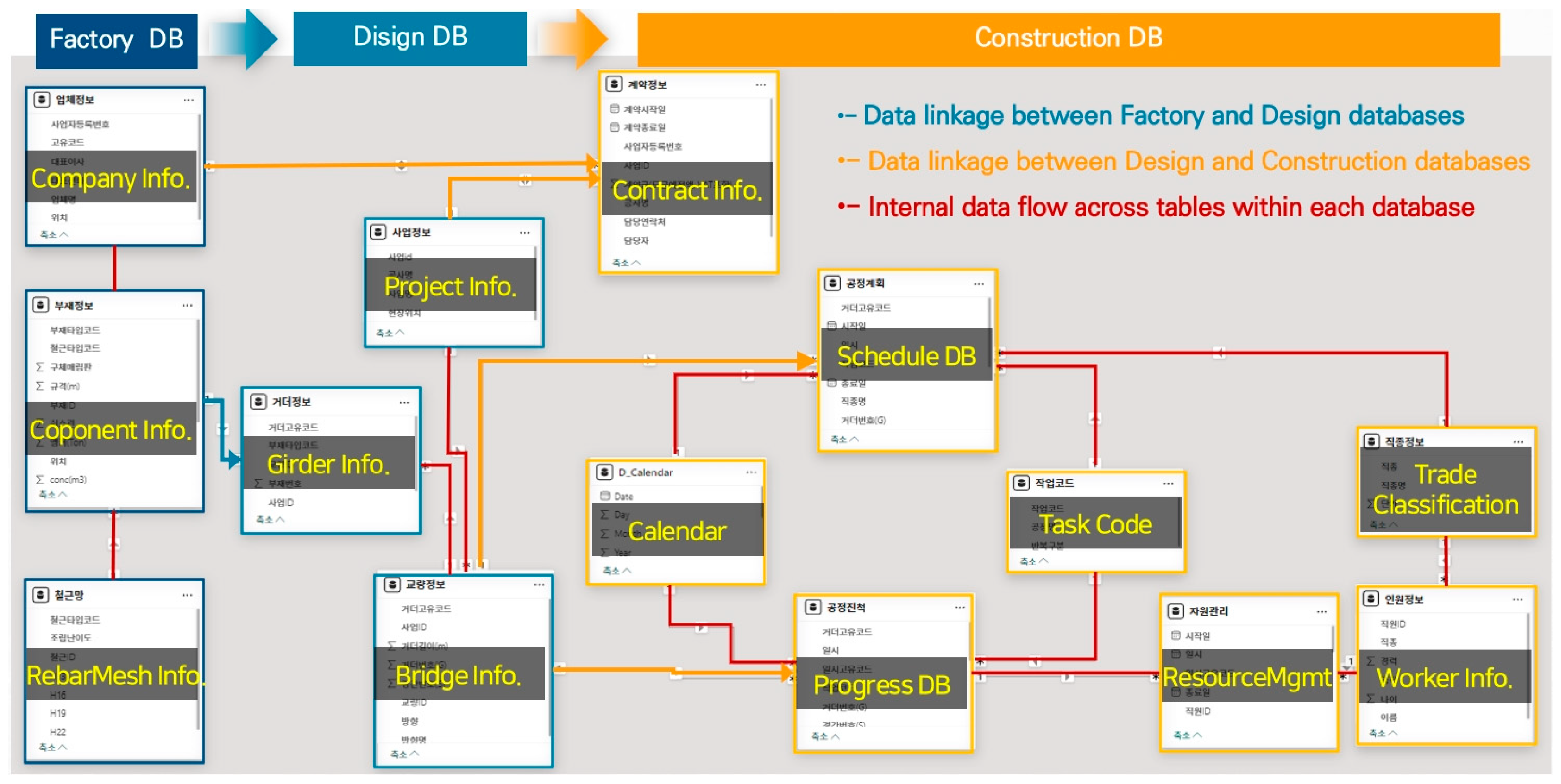Click the 작업코드 table database icon
The width and height of the screenshot is (1561, 784).
pos(1021,483)
